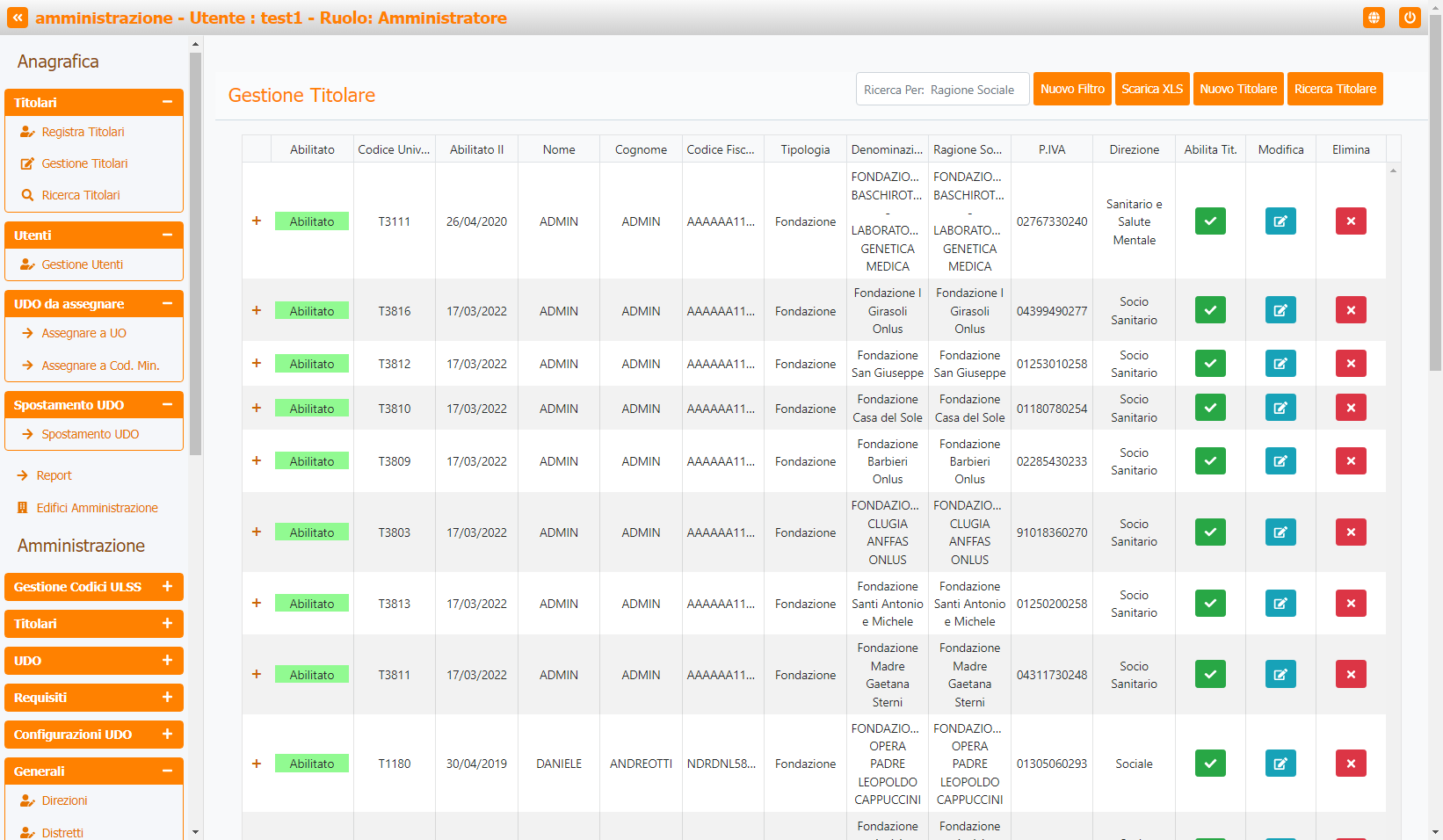Toggle Abilitato badge for T3813
The image size is (1443, 840).
pyautogui.click(x=312, y=604)
